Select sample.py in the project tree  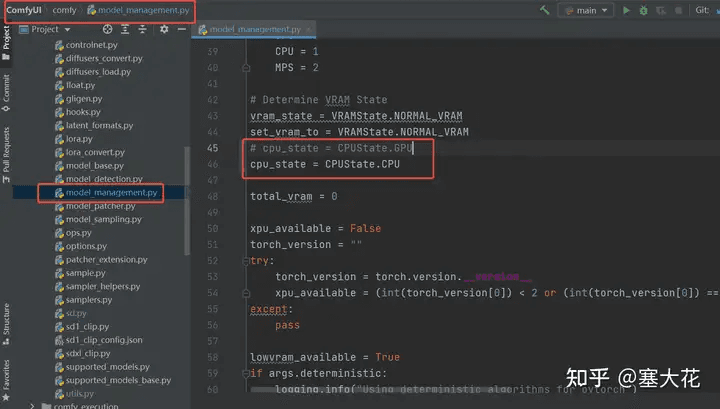(x=85, y=273)
